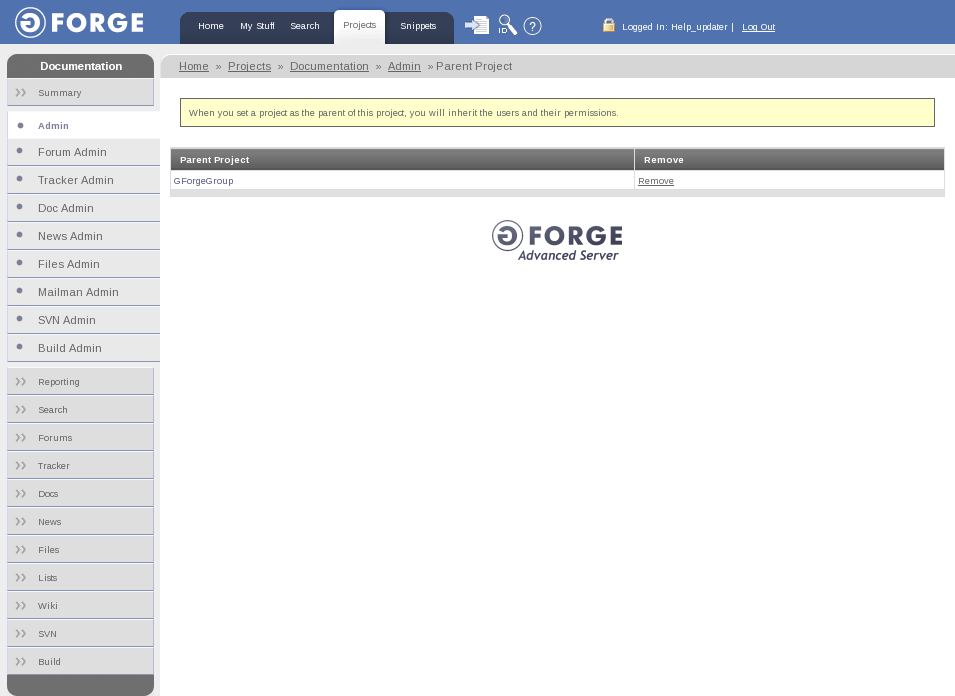Follow the Admin breadcrumb link
Image resolution: width=955 pixels, height=696 pixels.
coord(404,66)
